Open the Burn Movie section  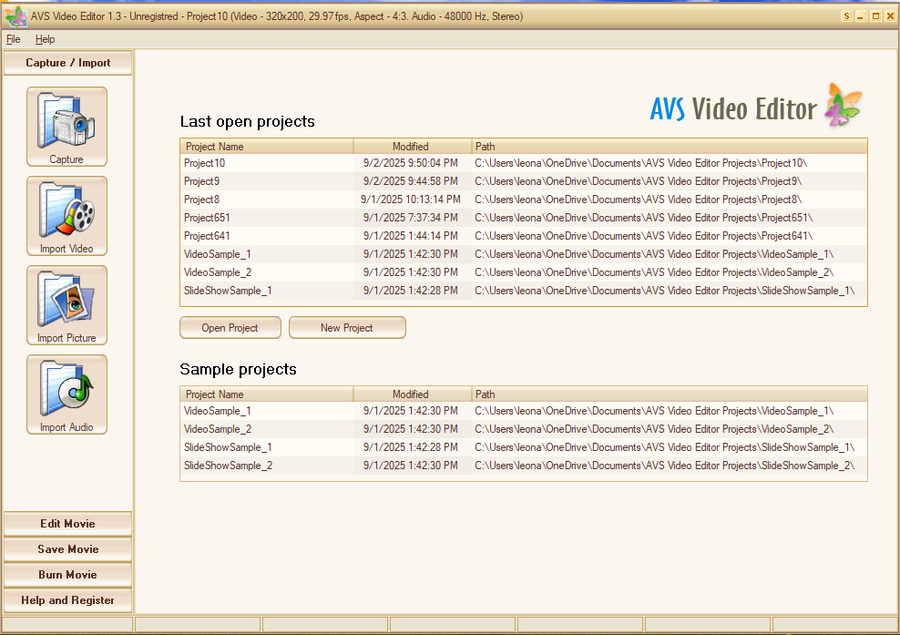click(x=68, y=575)
